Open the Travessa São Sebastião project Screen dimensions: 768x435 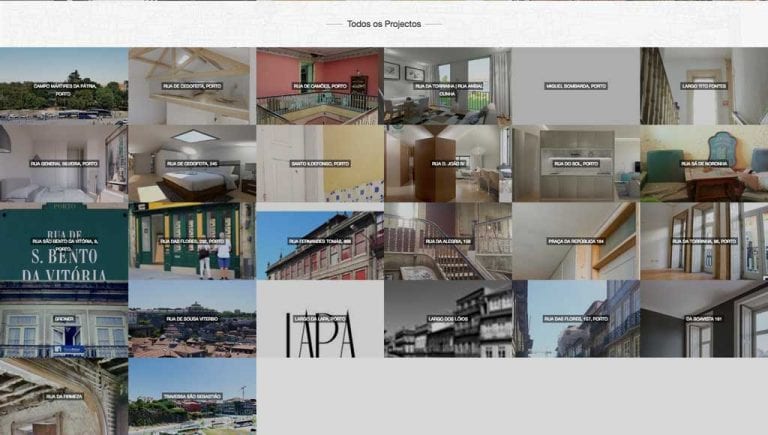click(192, 396)
